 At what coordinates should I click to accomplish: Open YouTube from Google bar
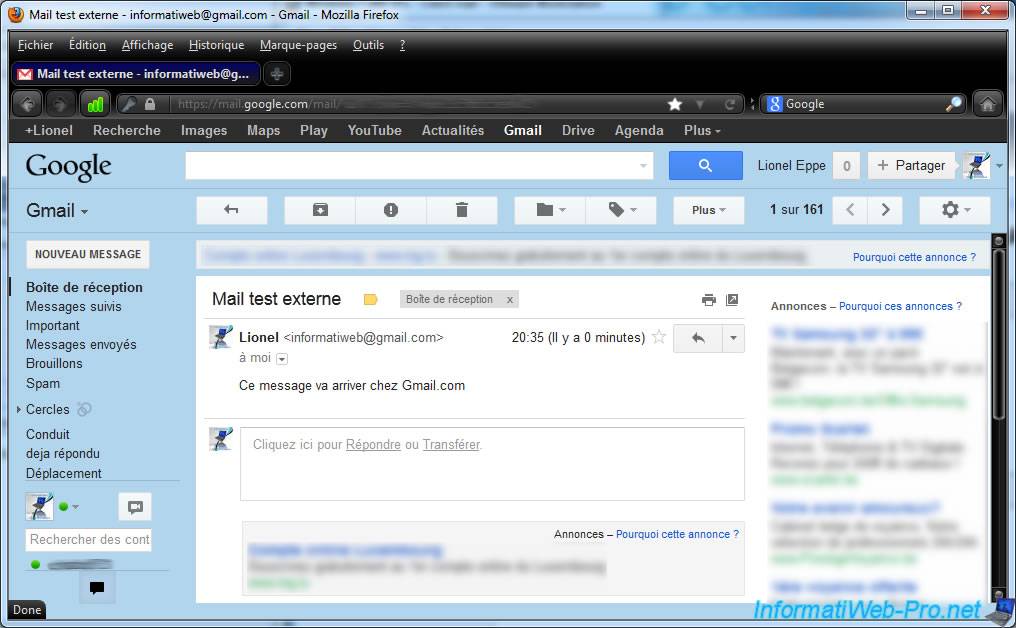[x=375, y=130]
